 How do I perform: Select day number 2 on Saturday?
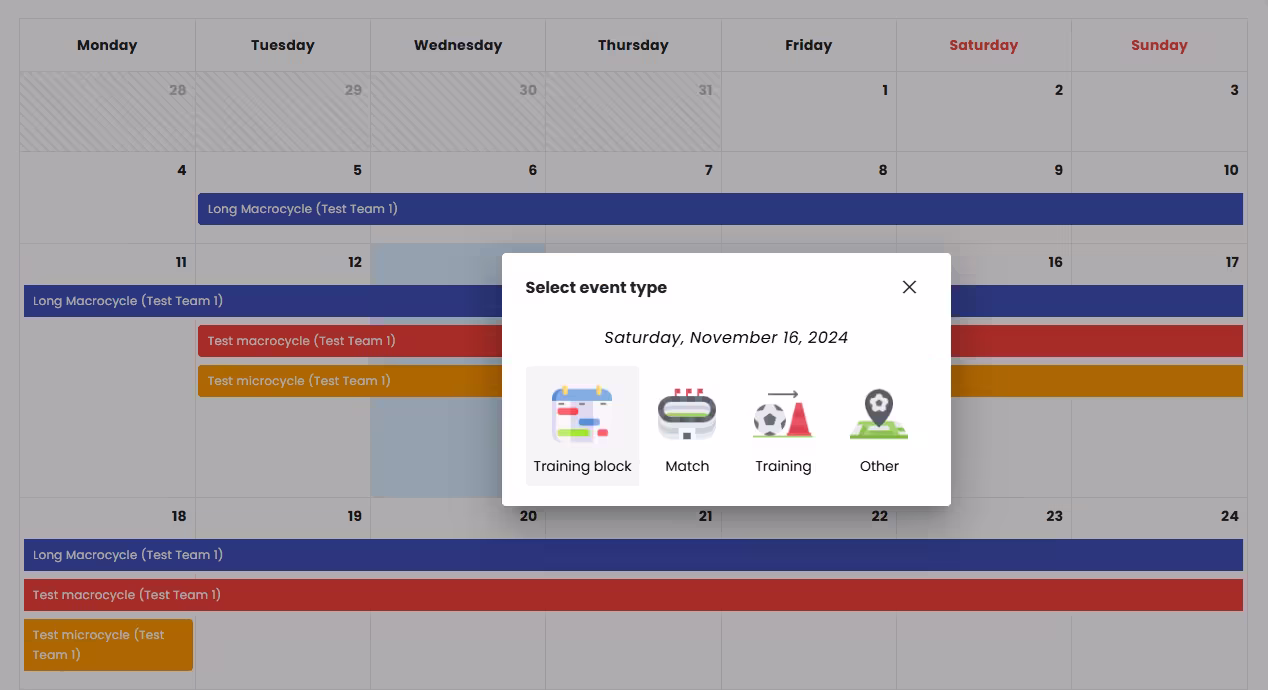point(1059,90)
